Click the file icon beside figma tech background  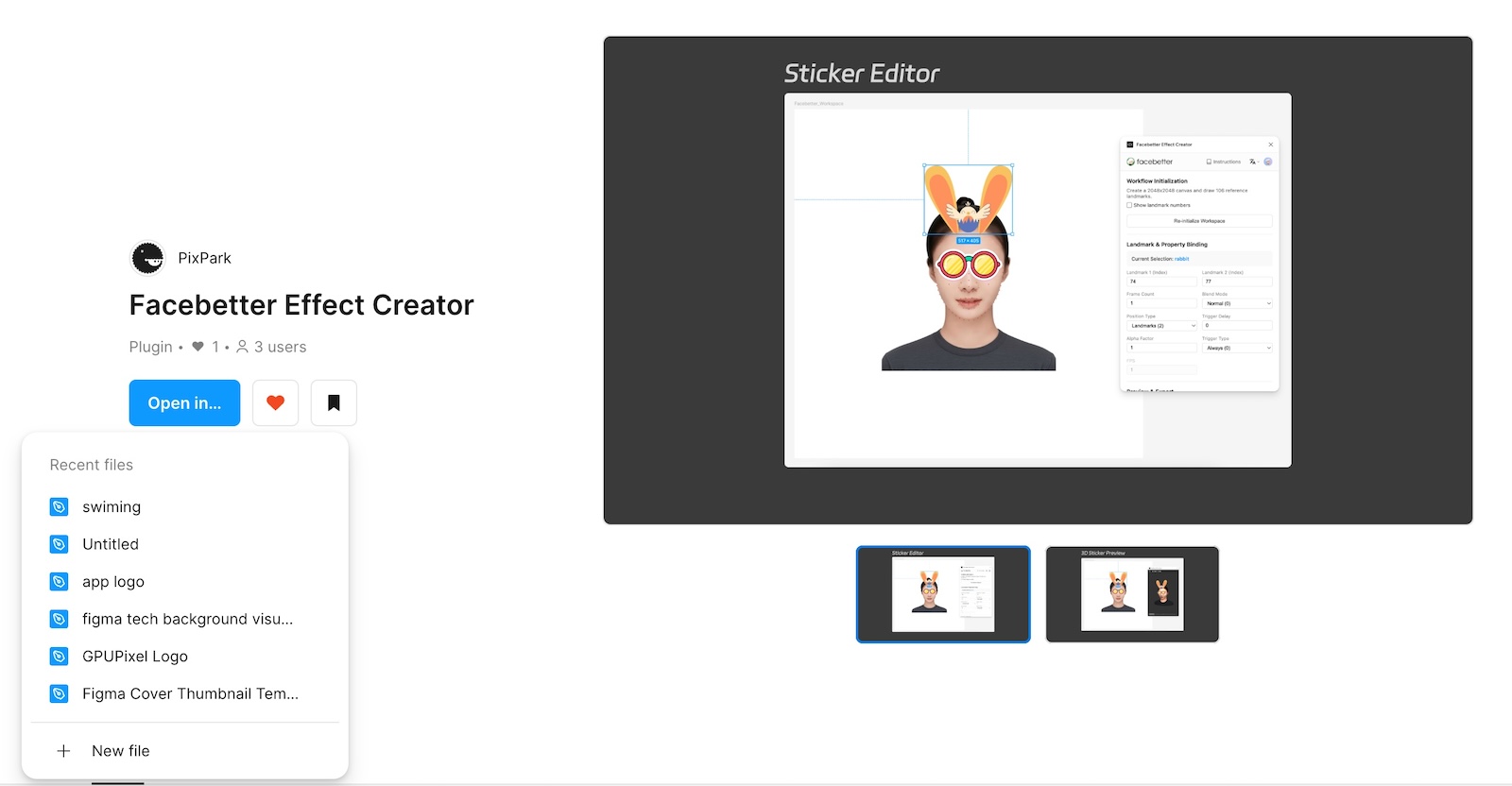[59, 619]
